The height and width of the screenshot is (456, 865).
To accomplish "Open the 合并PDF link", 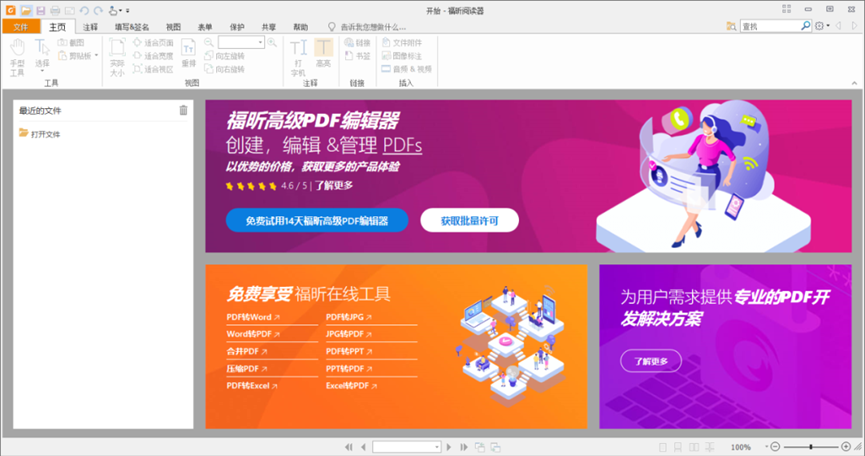I will tap(247, 351).
